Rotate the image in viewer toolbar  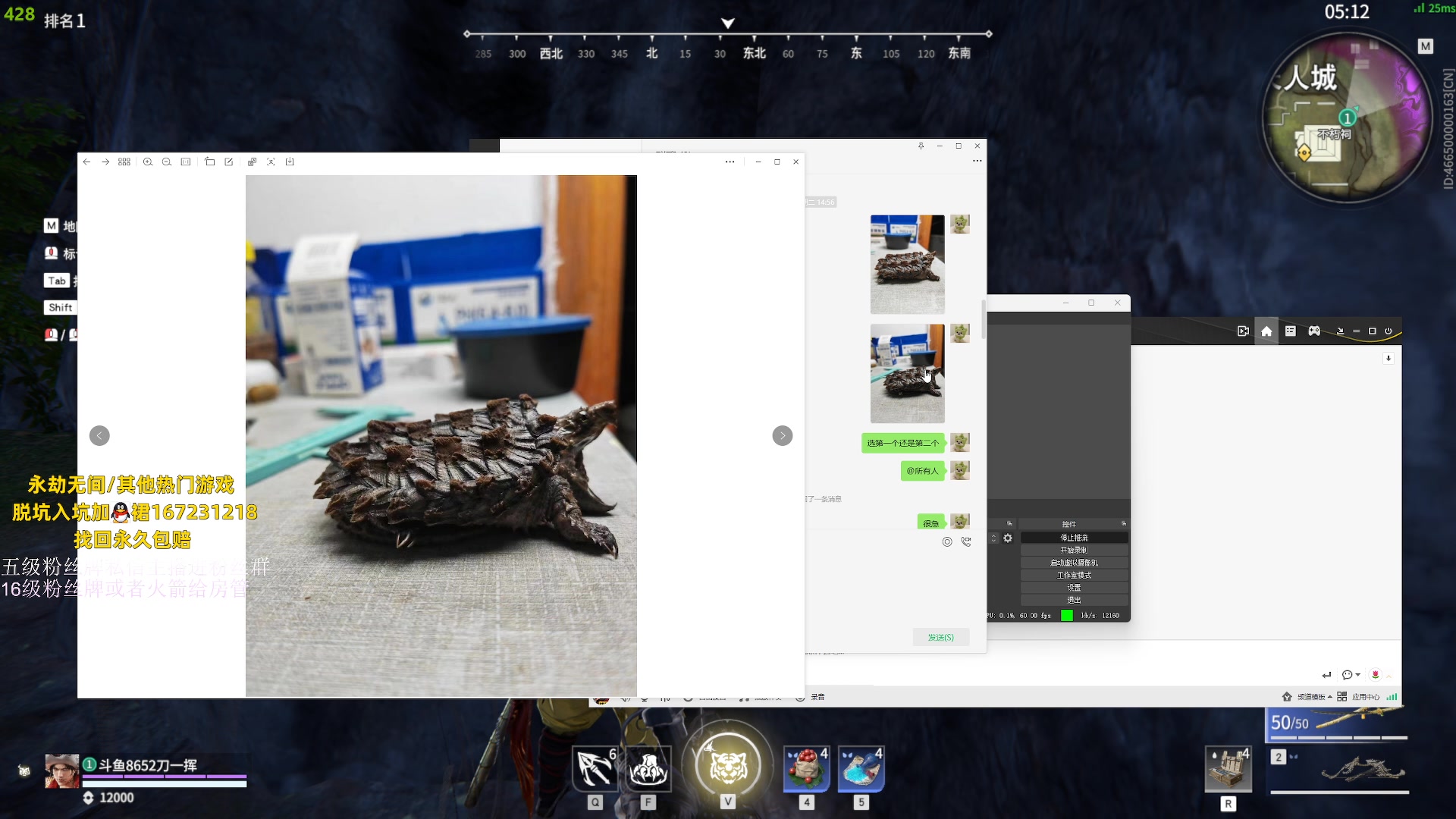(x=210, y=162)
